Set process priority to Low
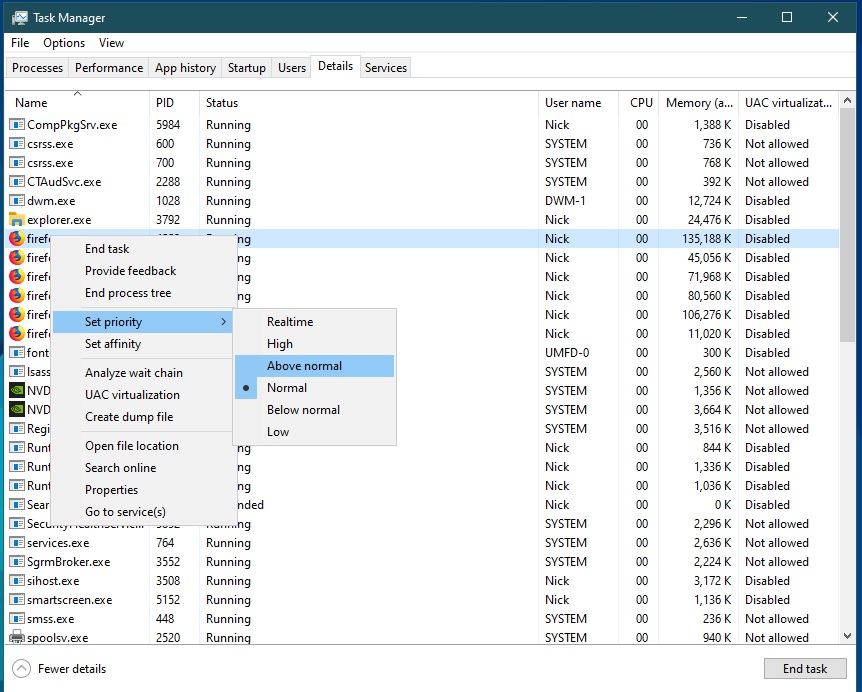This screenshot has width=862, height=692. [x=314, y=431]
